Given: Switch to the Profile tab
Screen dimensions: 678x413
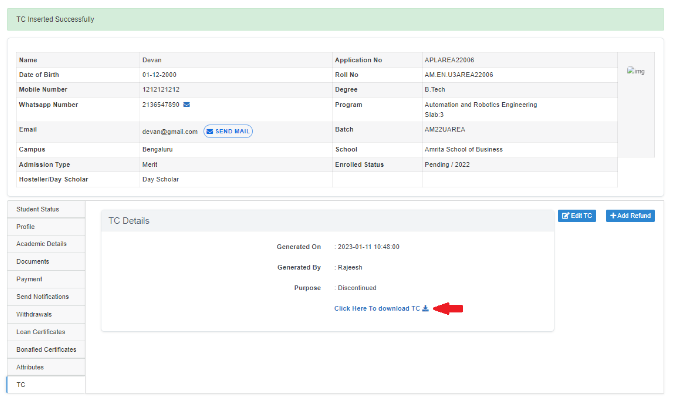Looking at the screenshot, I should pyautogui.click(x=26, y=227).
